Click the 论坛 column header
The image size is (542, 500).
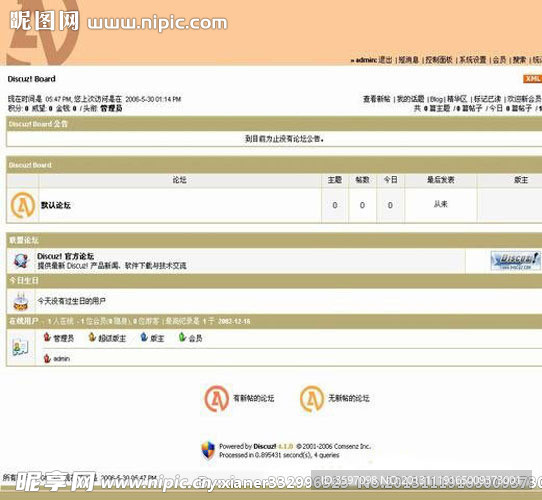pos(180,180)
